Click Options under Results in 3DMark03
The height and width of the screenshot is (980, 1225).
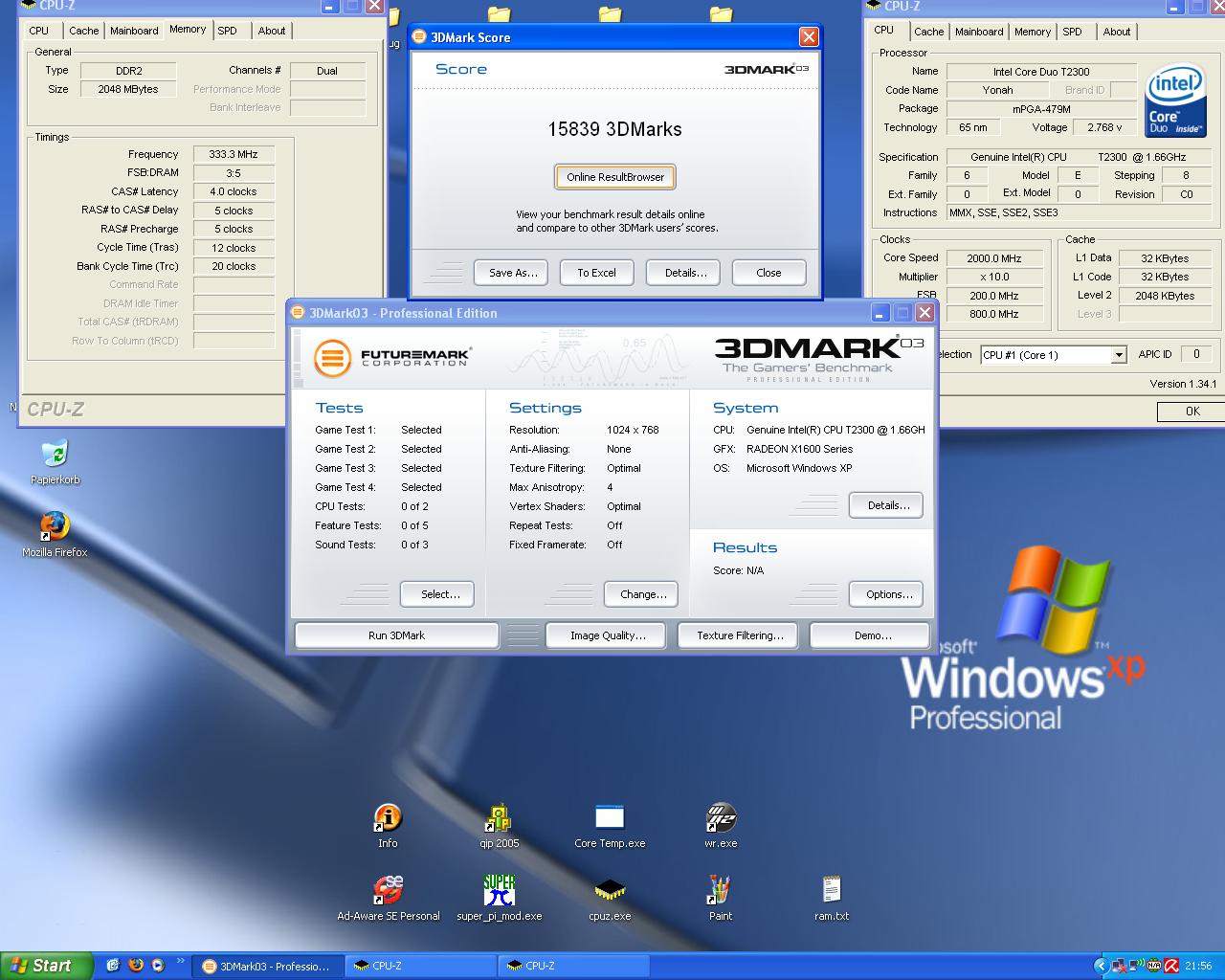click(x=888, y=594)
